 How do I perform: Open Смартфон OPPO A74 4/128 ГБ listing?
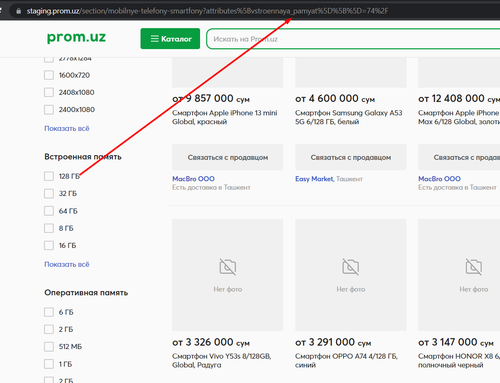(346, 361)
